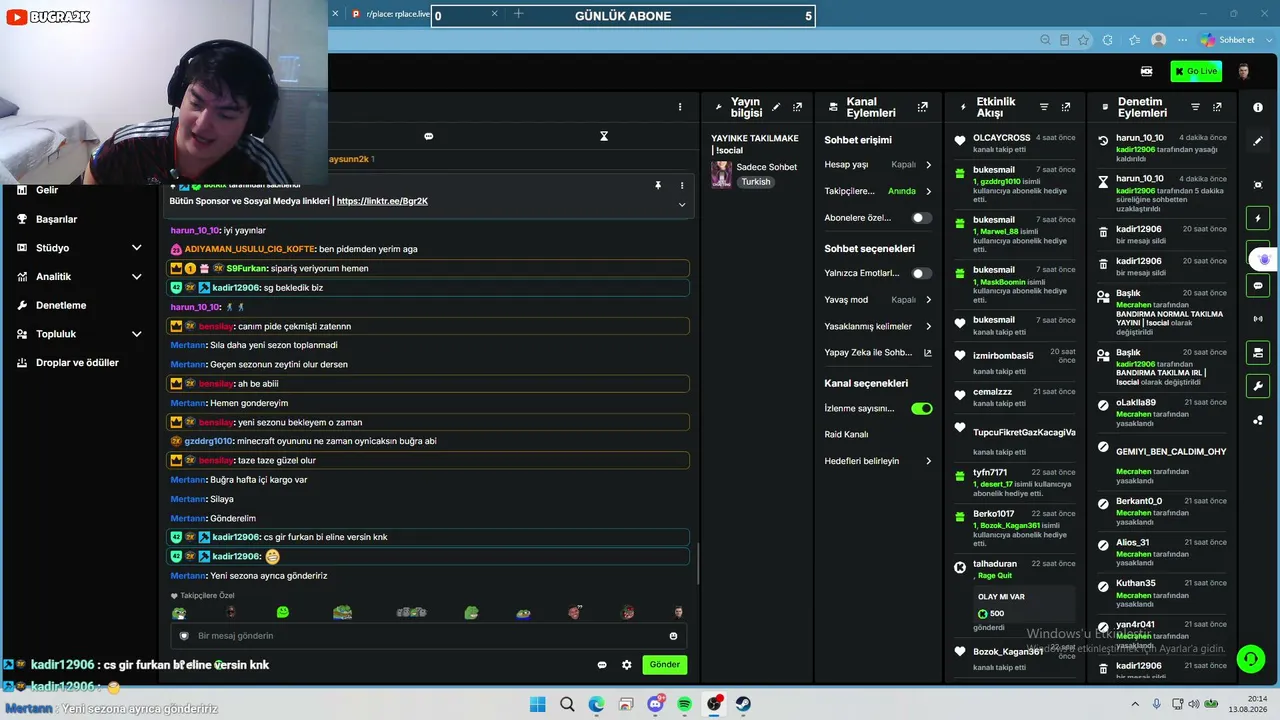Viewport: 1280px width, 720px height.
Task: Filter the Denetim Eylemleri list
Action: tap(1195, 107)
